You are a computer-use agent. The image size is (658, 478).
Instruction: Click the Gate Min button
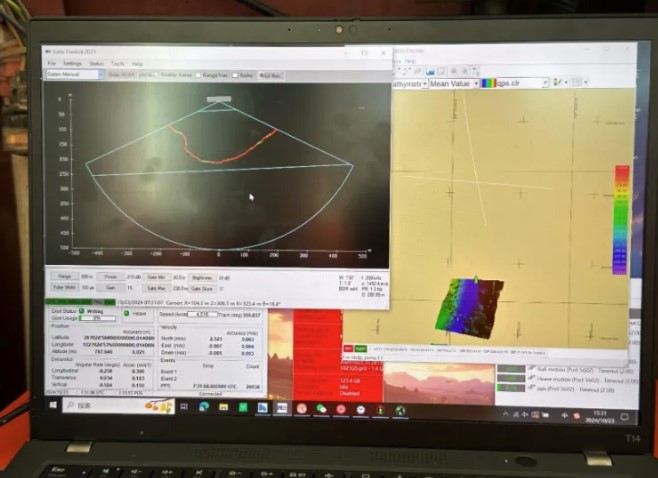coord(157,277)
